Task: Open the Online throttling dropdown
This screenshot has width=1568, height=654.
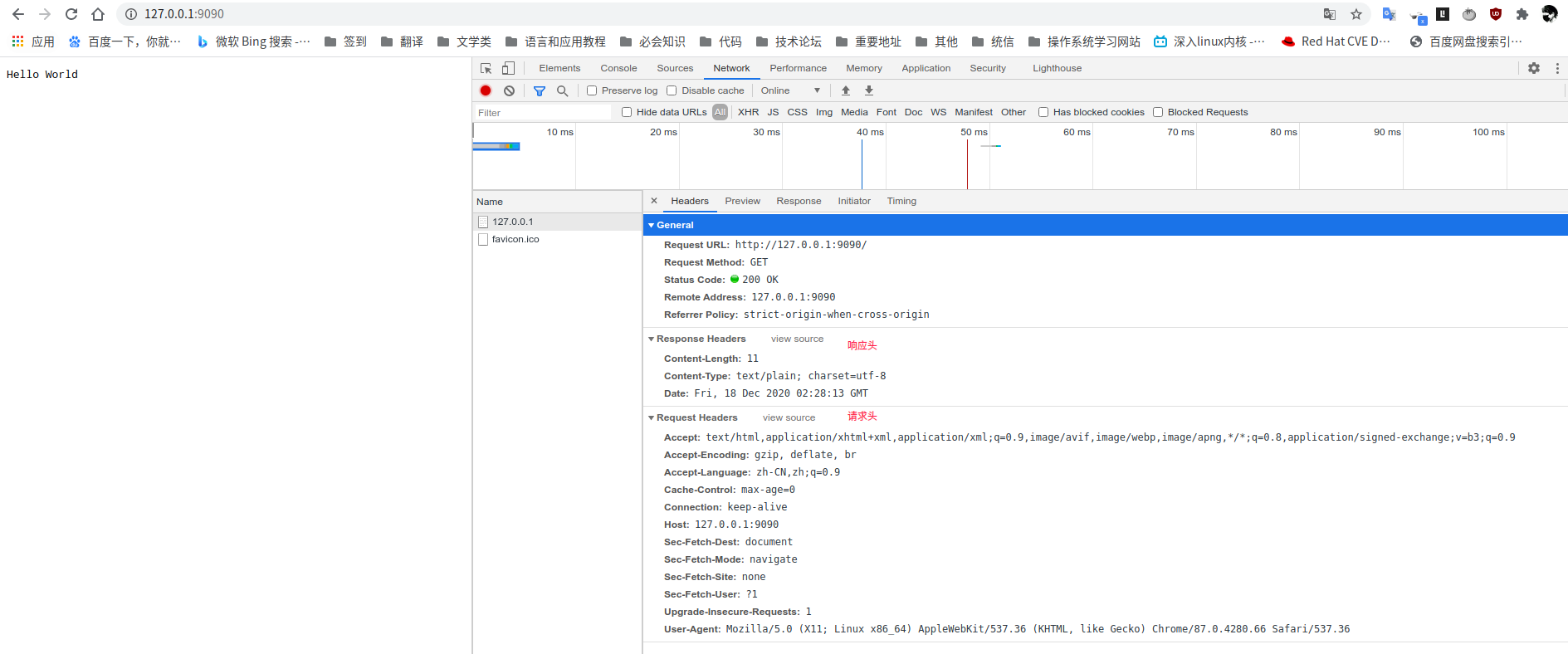Action: (790, 90)
